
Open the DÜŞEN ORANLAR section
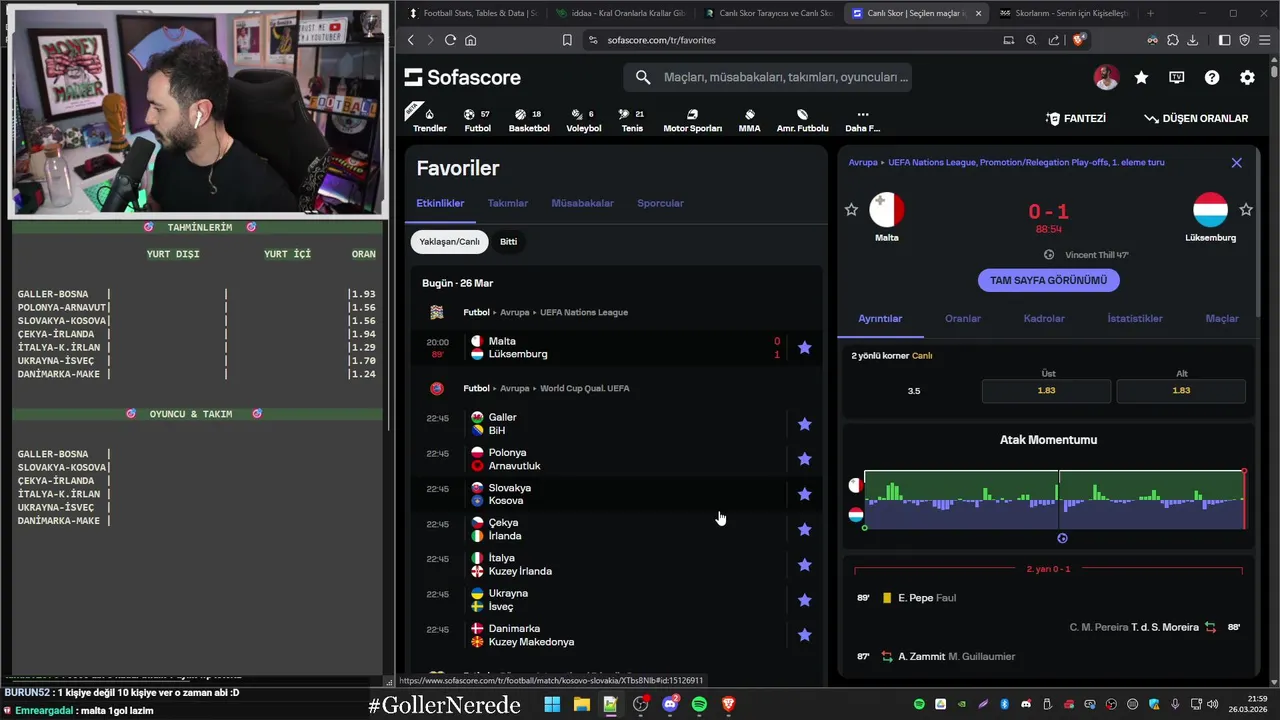1196,118
